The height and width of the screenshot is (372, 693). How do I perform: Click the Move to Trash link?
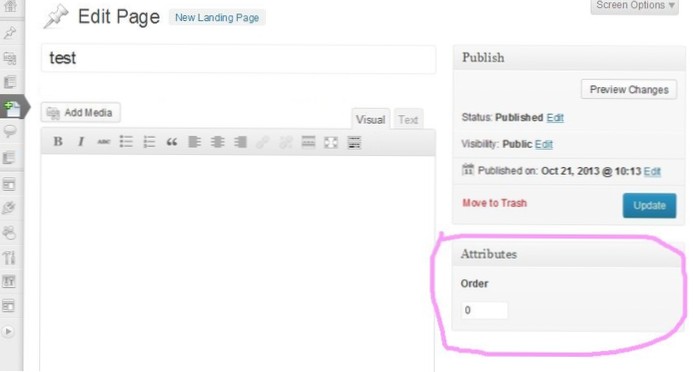pos(495,203)
